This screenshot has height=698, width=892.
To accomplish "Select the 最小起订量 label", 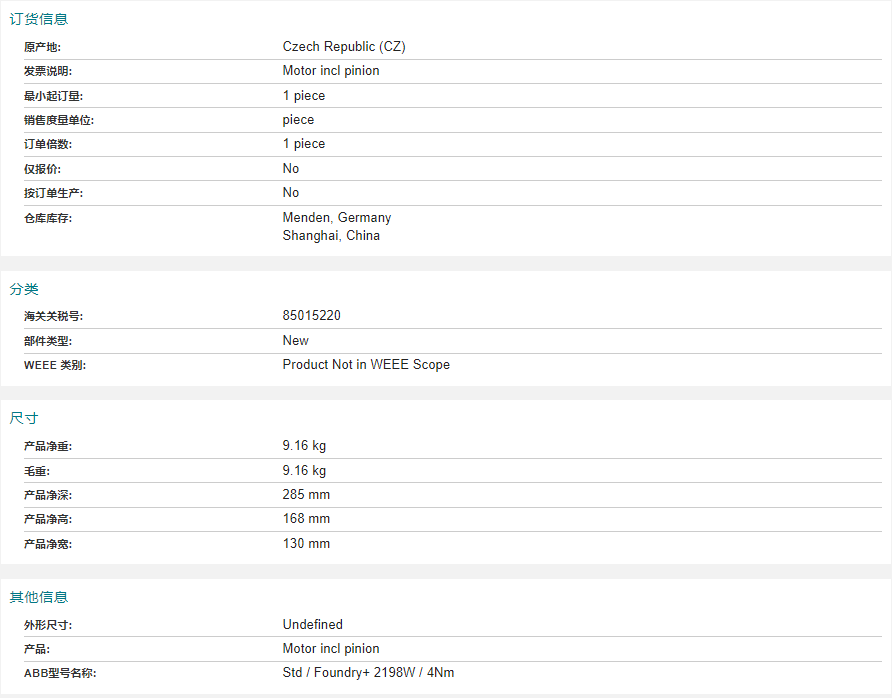I will coord(53,96).
